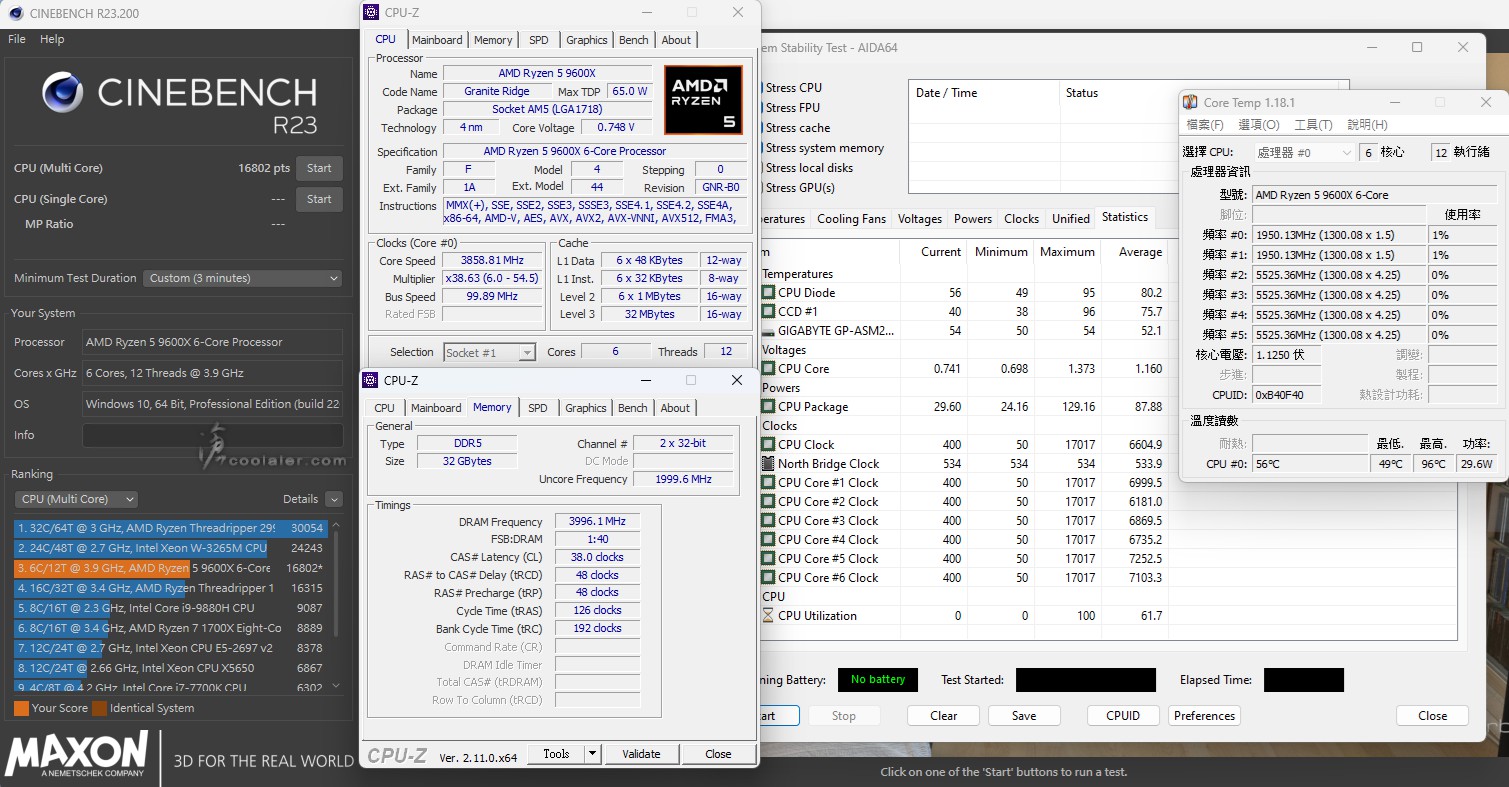Click the North Bridge Clock chip icon

click(768, 464)
